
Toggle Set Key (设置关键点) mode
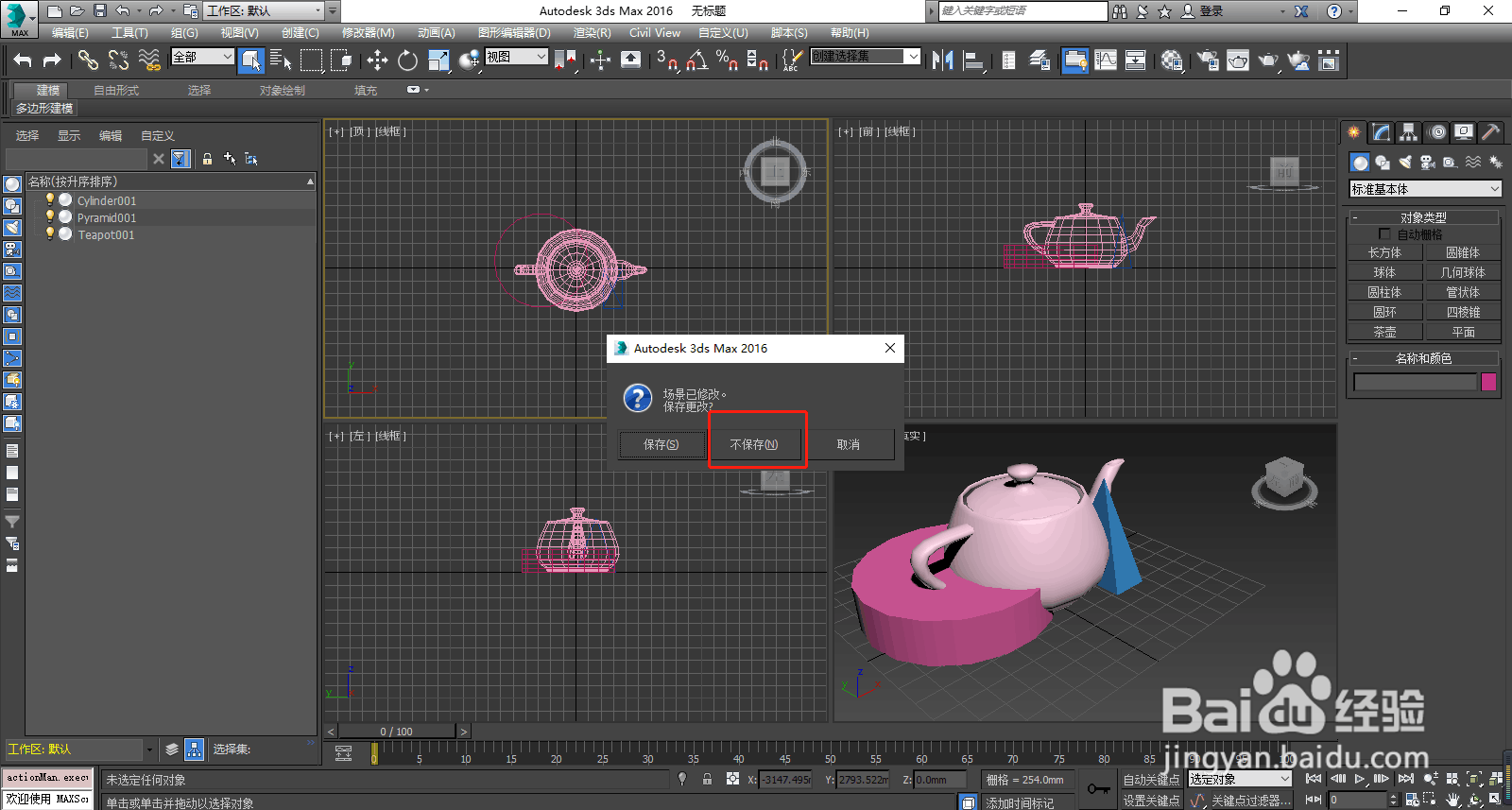click(1151, 801)
